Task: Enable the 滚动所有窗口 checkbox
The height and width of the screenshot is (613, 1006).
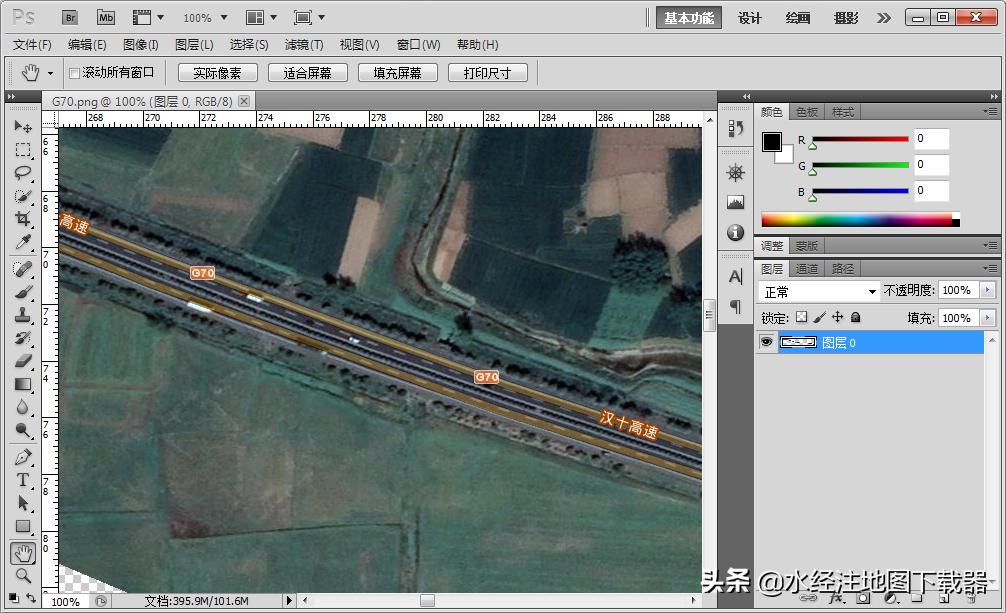Action: 76,72
